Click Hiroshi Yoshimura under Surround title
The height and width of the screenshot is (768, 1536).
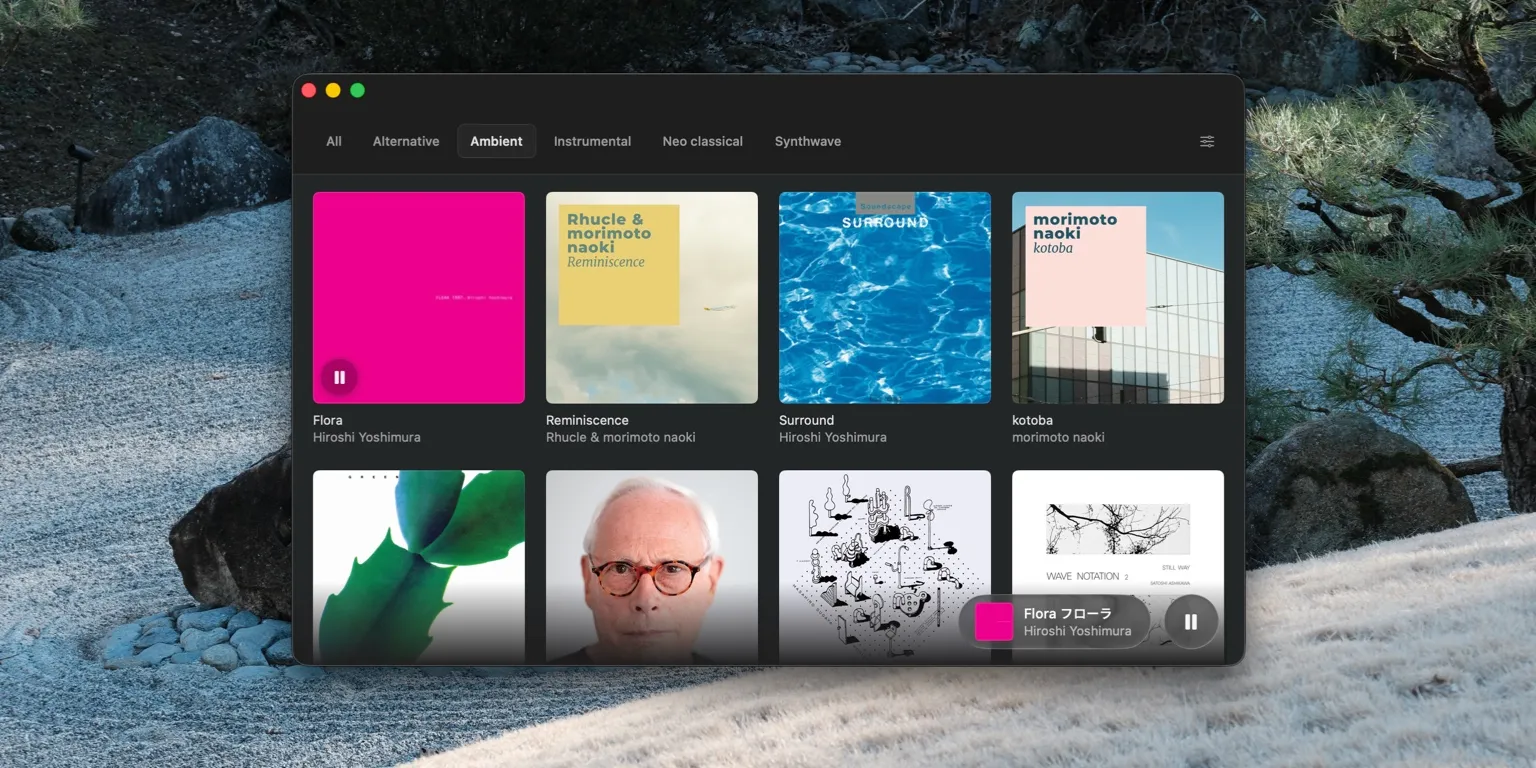(833, 437)
